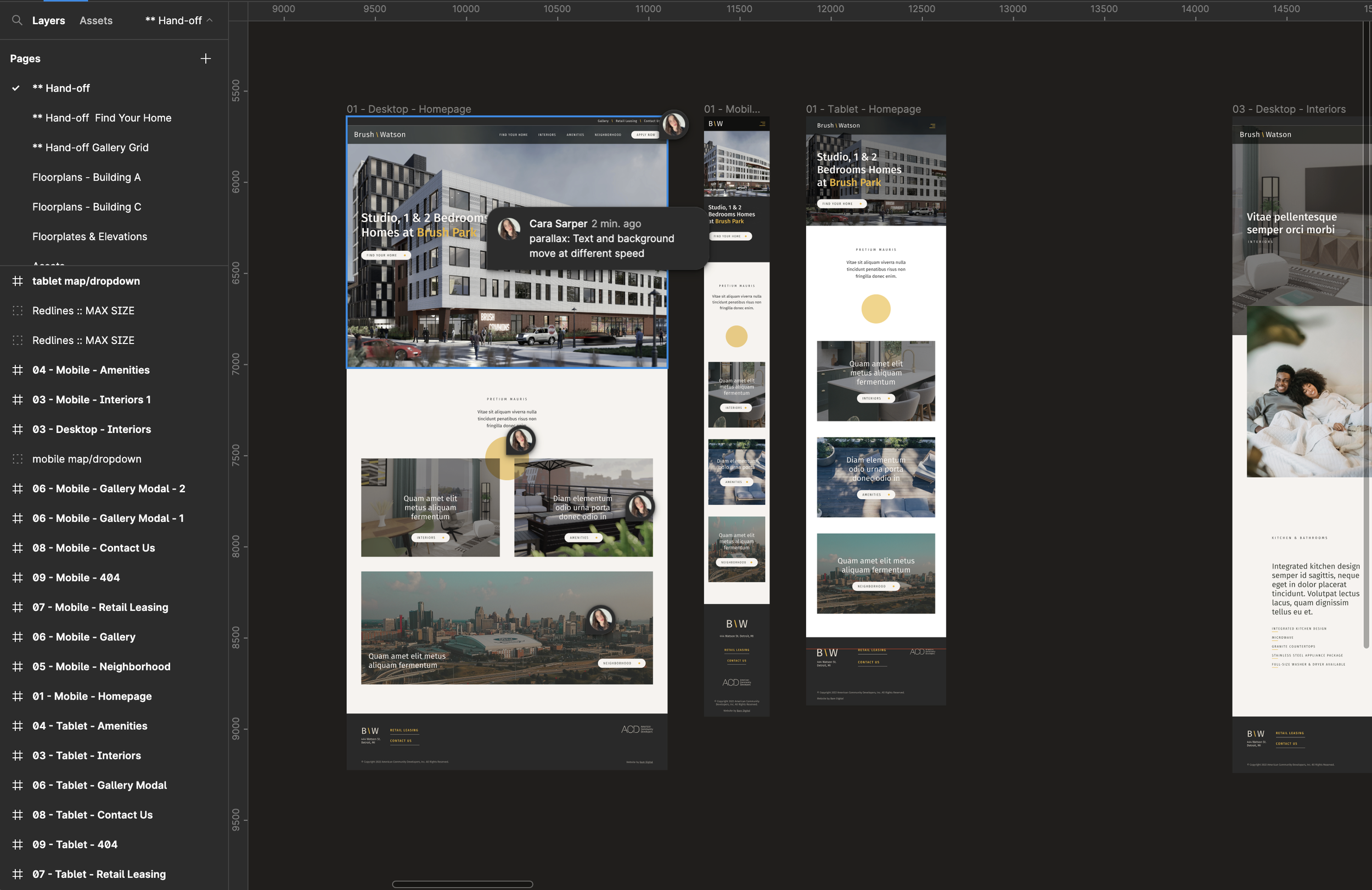Click the yellow circle in tablet homepage
Screen dimensions: 1372x890
point(876,309)
